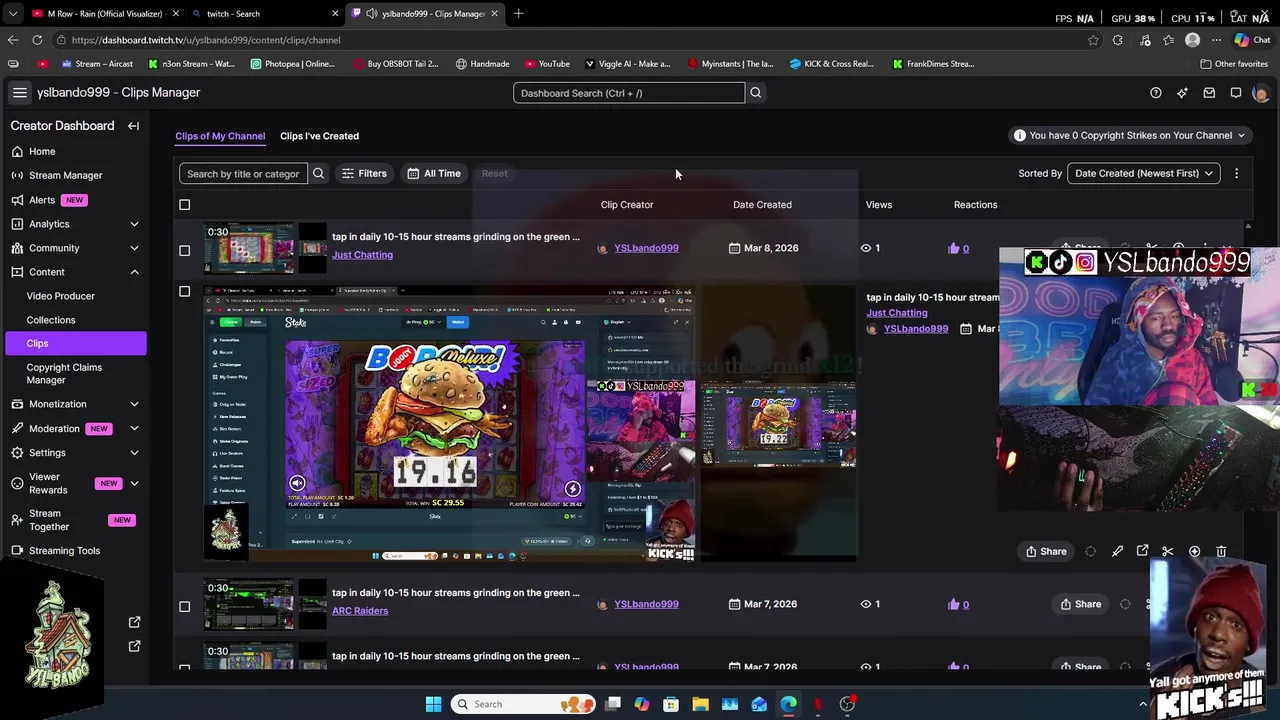
Task: Edit expanded clip title with pencil icon
Action: [x=1117, y=551]
